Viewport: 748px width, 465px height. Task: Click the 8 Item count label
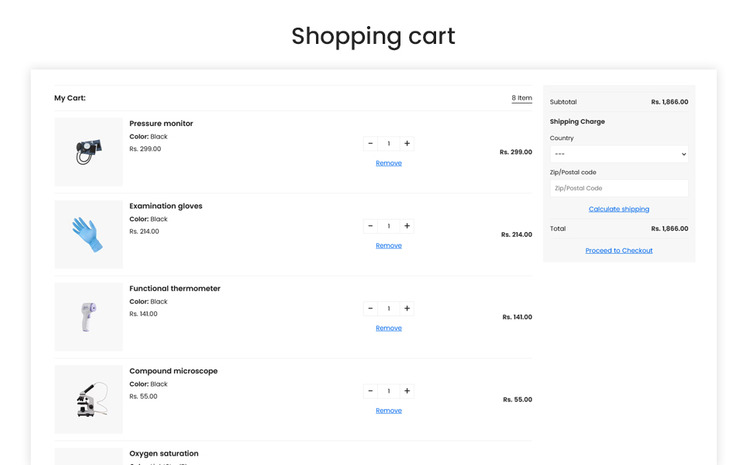[522, 98]
